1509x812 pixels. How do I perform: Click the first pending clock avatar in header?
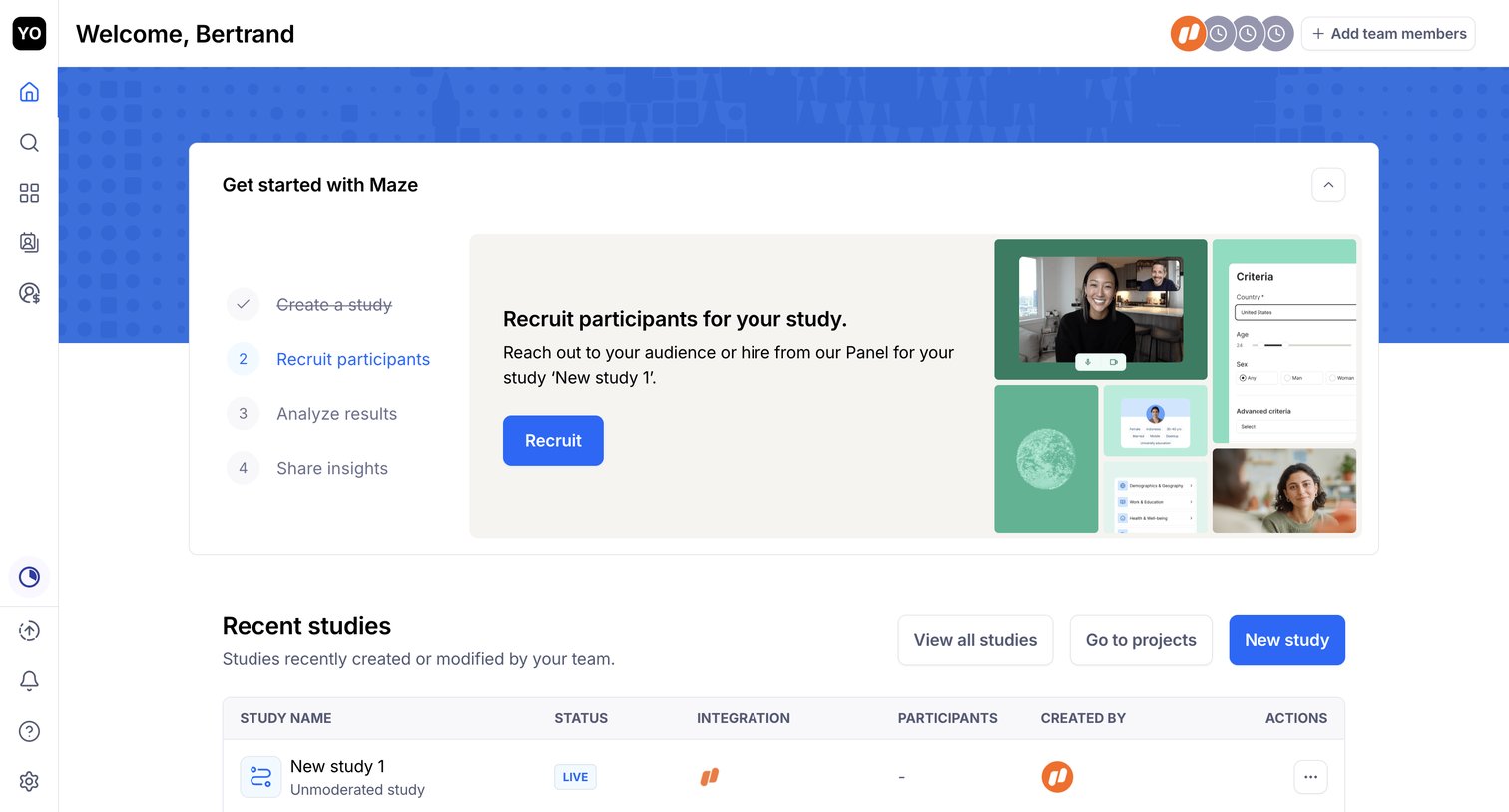(1218, 34)
